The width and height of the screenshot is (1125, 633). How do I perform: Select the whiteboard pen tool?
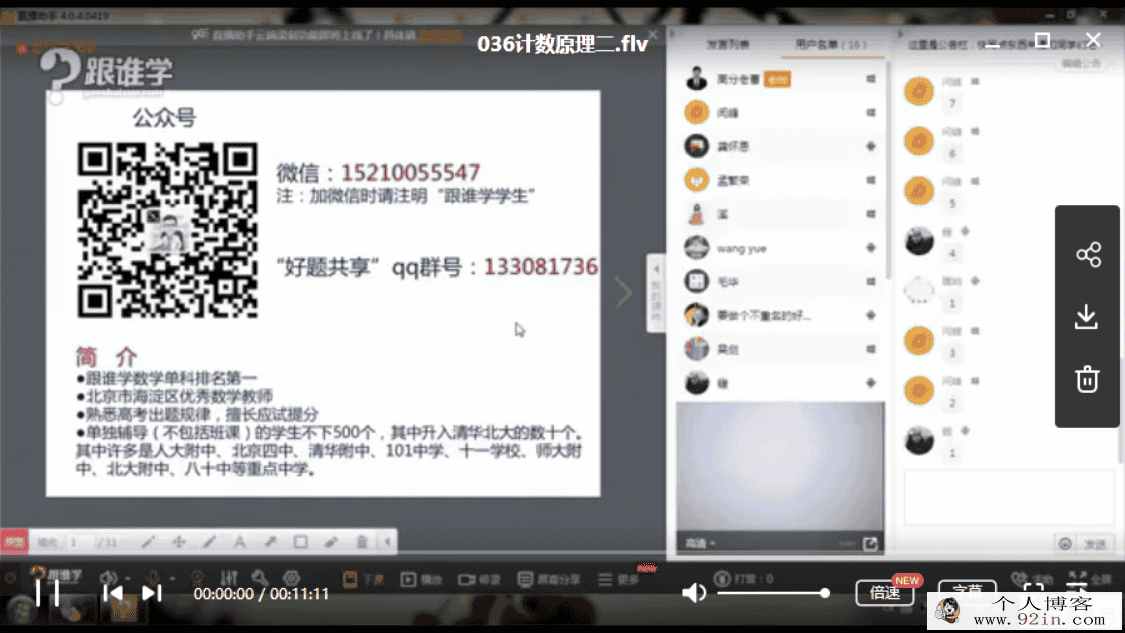click(148, 542)
